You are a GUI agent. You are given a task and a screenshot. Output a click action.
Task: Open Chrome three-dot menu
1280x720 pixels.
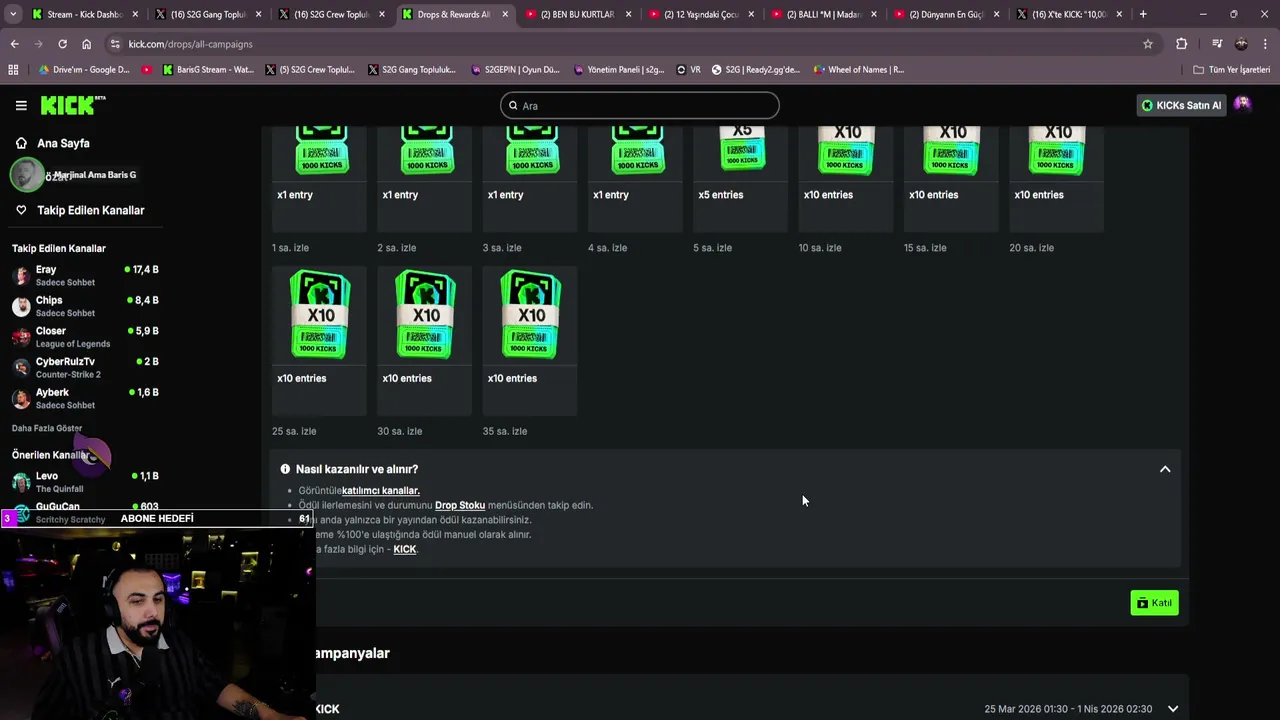tap(1265, 44)
